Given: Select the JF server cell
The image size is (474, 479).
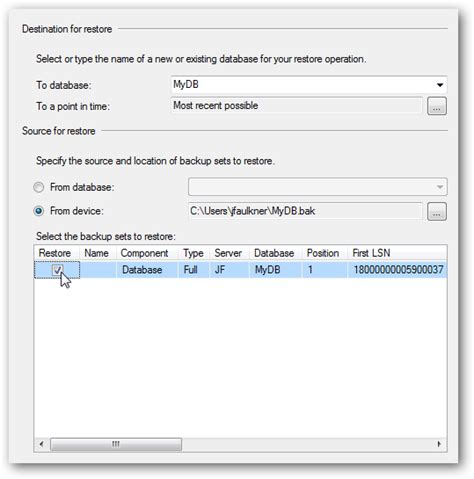Looking at the screenshot, I should pyautogui.click(x=230, y=270).
